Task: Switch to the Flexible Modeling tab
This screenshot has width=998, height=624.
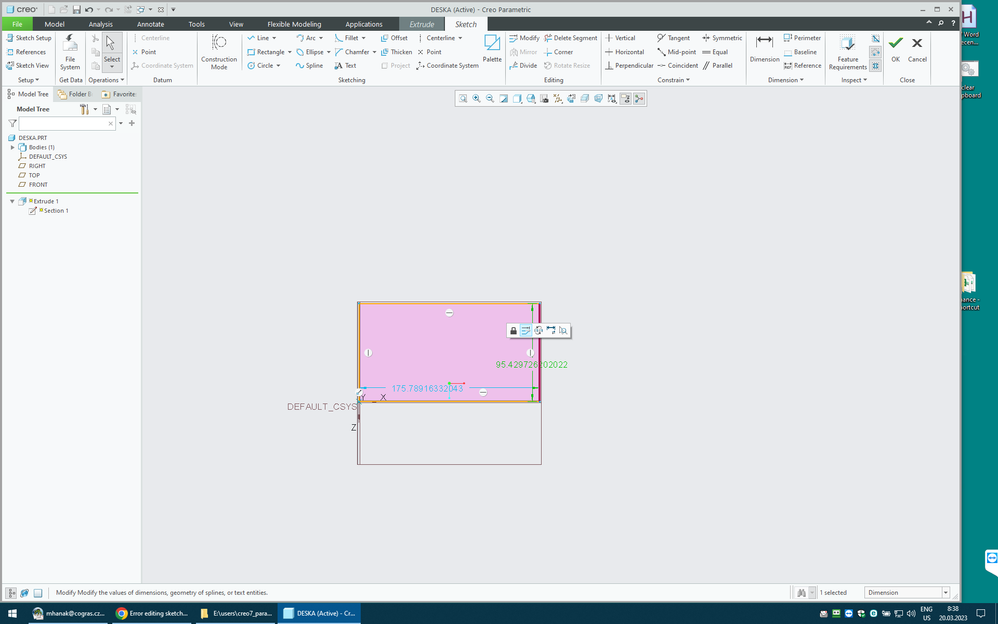Action: pos(294,24)
